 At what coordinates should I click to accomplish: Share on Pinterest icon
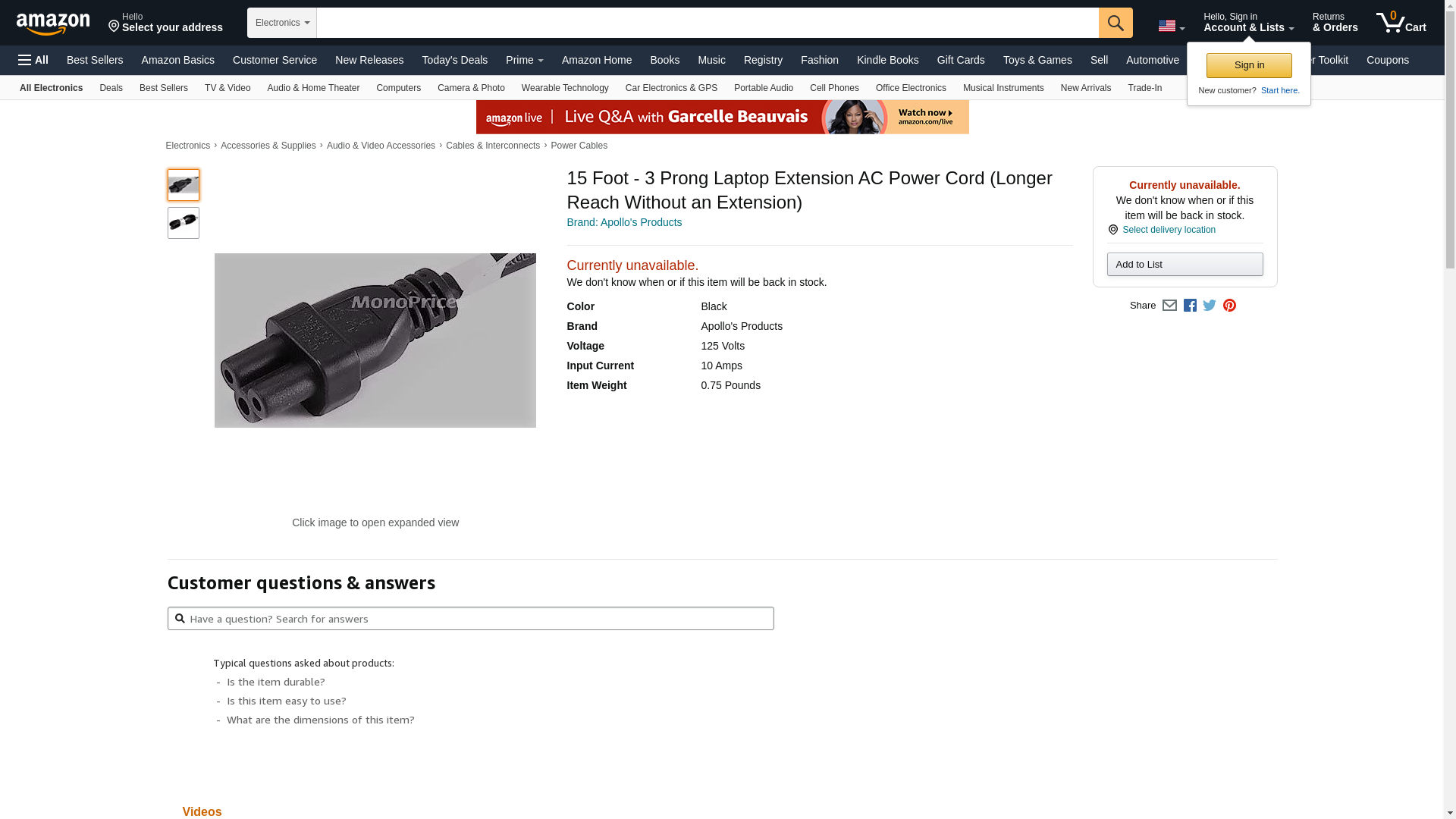click(x=1229, y=305)
